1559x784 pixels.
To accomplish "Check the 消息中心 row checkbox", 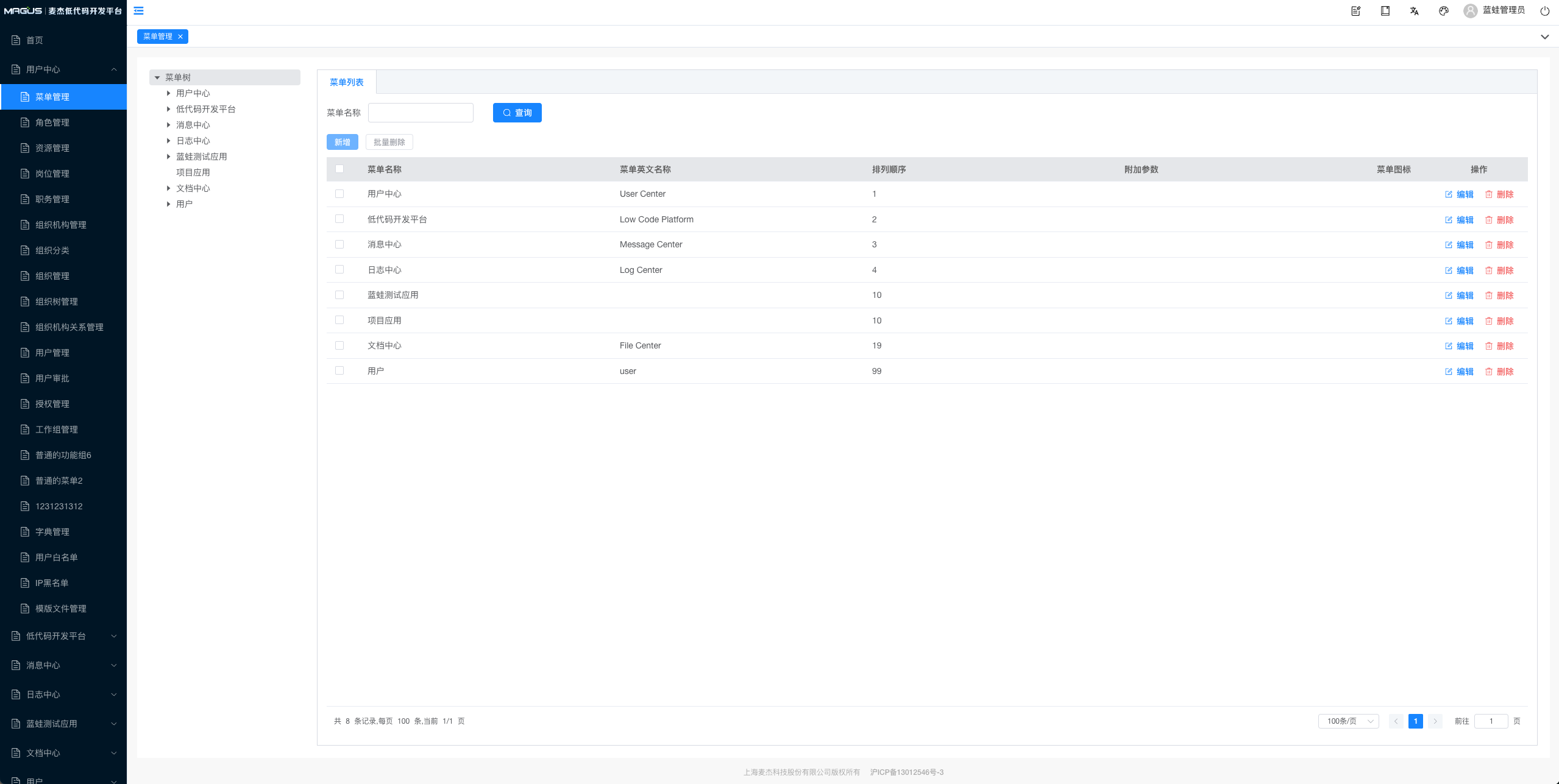I will 339,244.
